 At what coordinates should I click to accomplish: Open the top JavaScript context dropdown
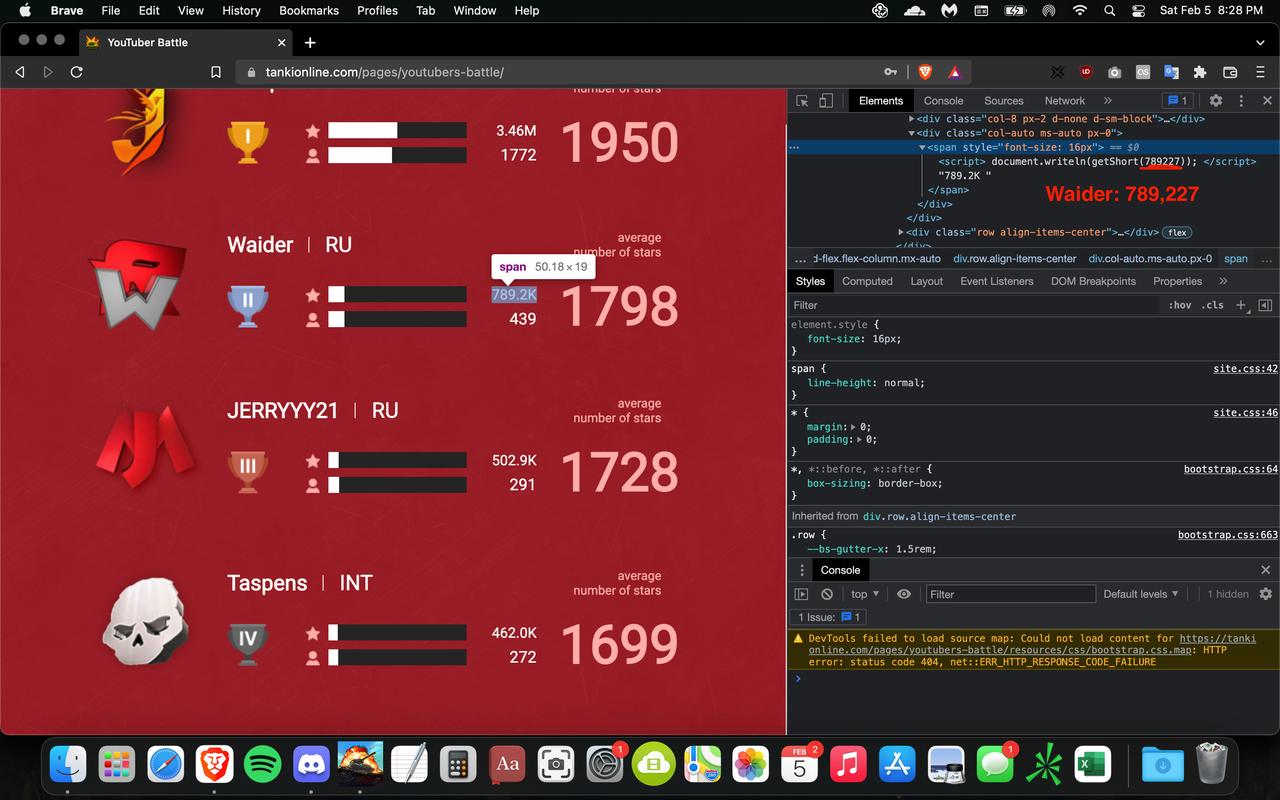pyautogui.click(x=865, y=594)
